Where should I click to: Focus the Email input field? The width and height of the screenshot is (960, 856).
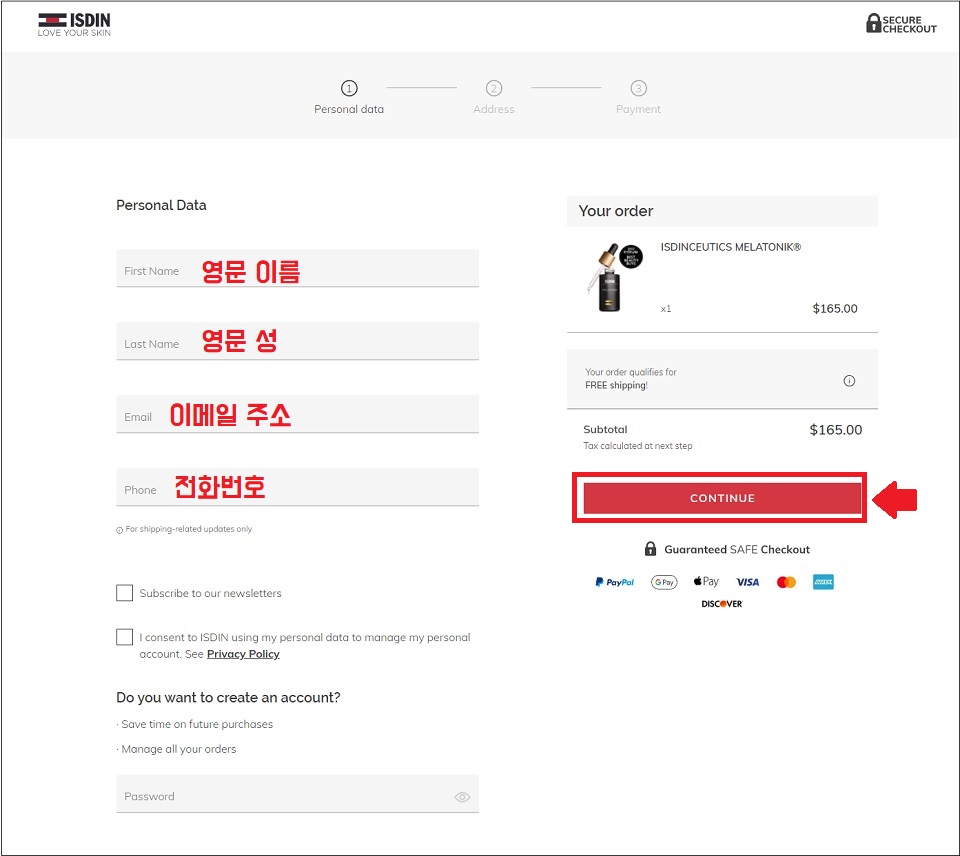(x=298, y=414)
